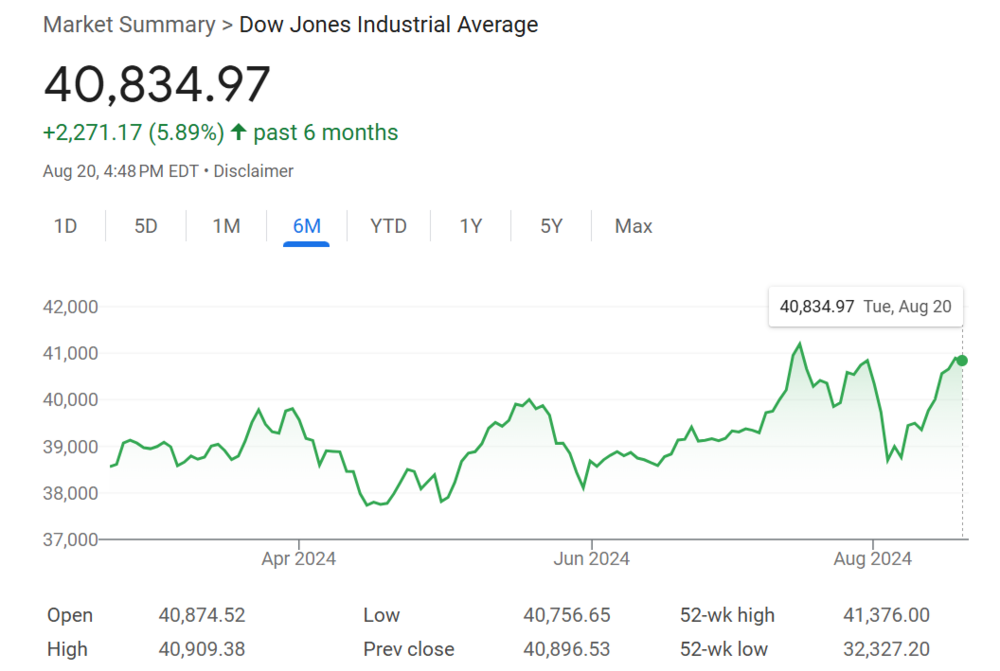Choose the 5Y chart tab

551,226
